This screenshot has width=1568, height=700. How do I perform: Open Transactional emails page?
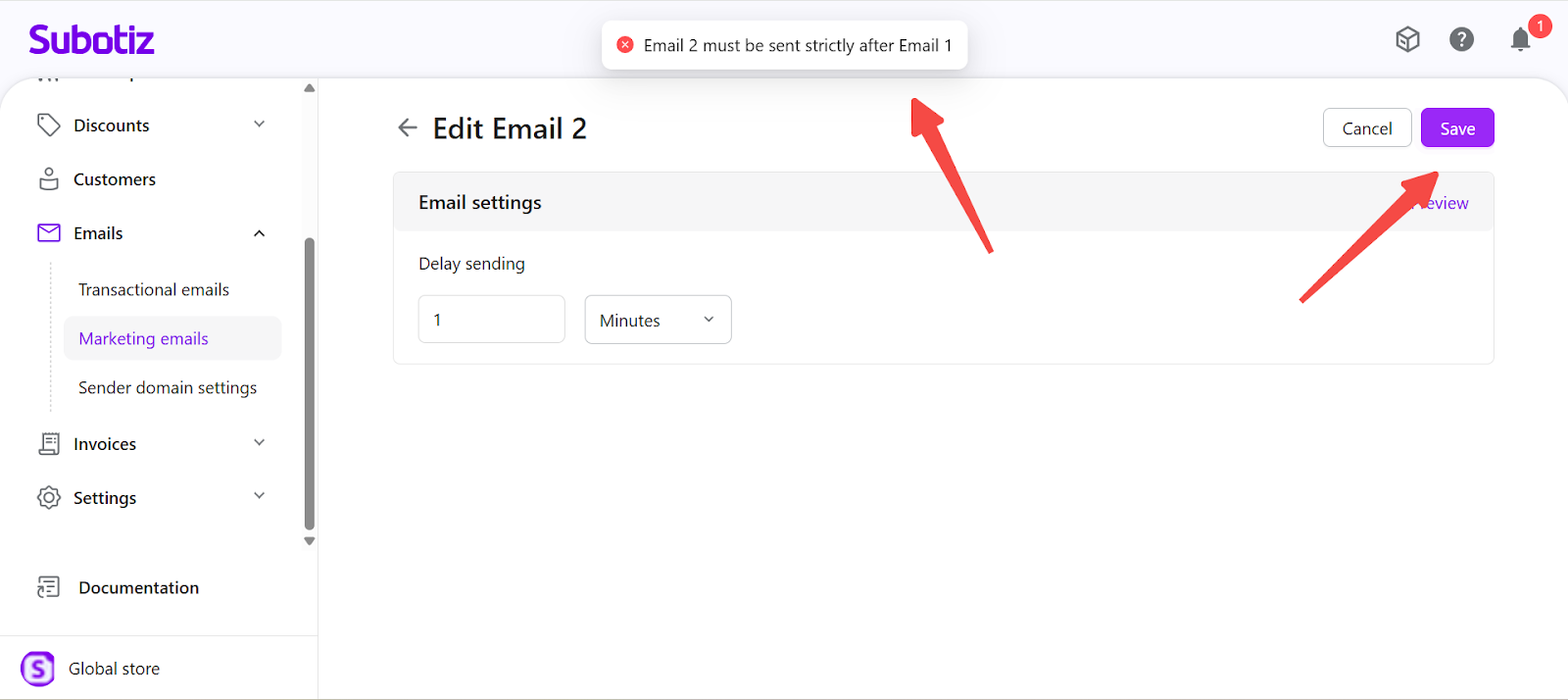(x=154, y=290)
